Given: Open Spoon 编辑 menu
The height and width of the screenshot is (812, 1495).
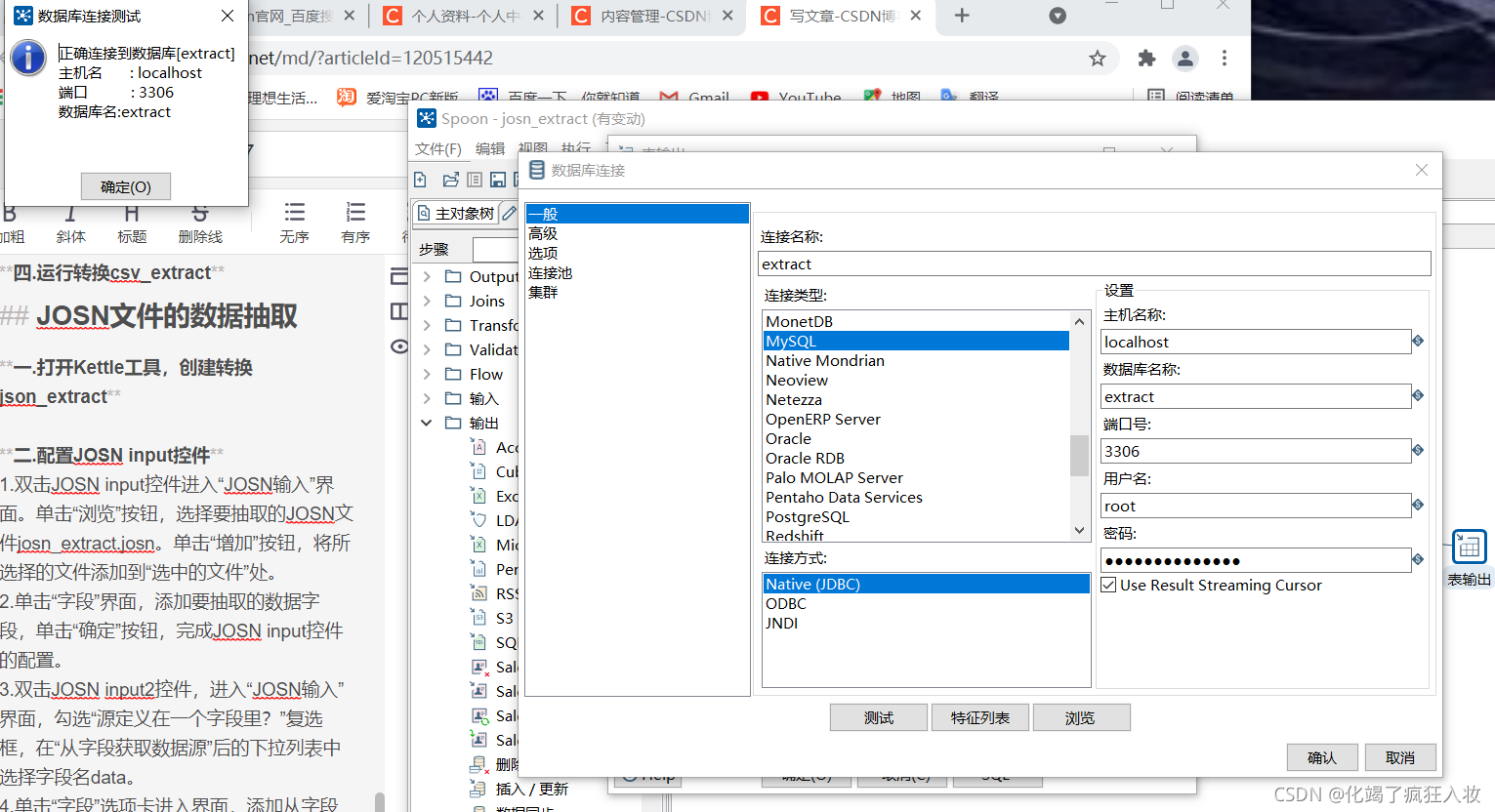Looking at the screenshot, I should click(490, 148).
